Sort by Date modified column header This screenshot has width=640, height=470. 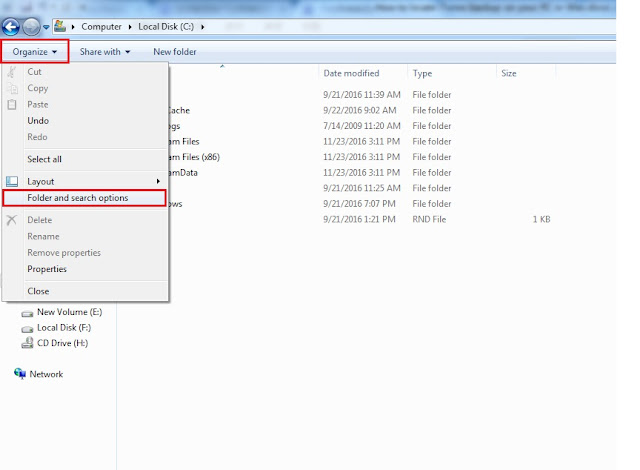click(351, 73)
